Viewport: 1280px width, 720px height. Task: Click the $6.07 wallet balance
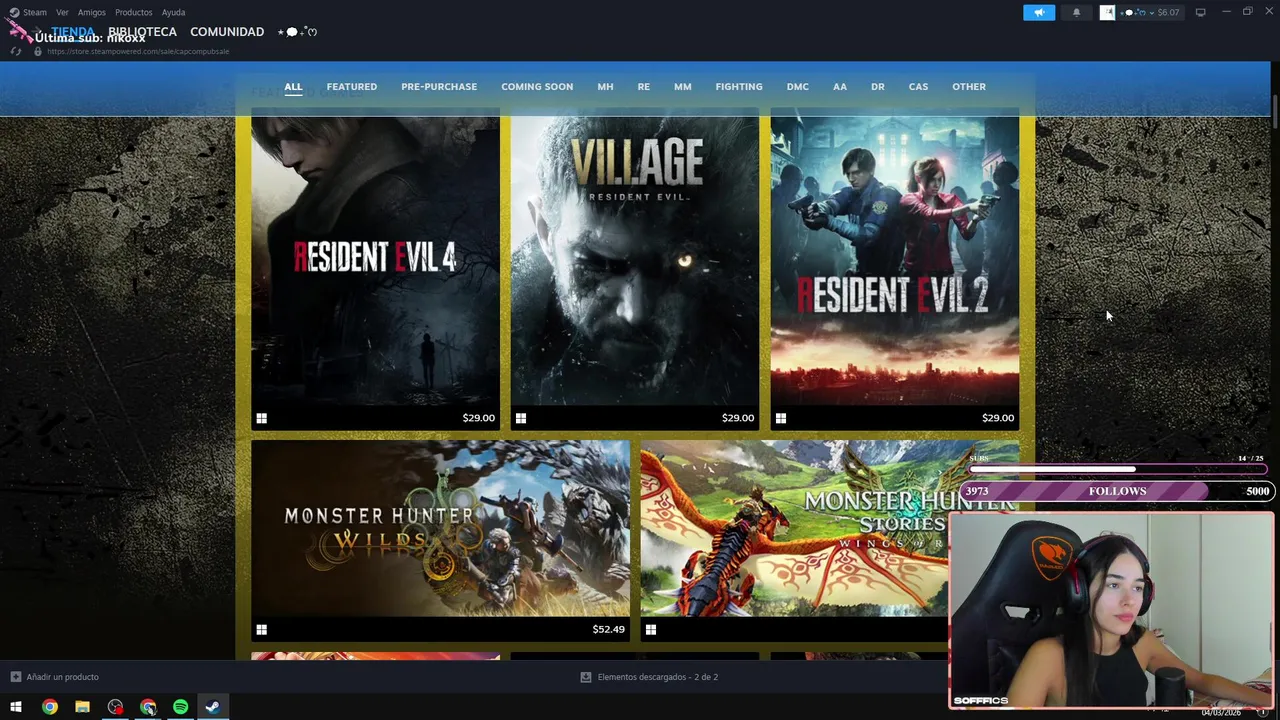point(1168,13)
